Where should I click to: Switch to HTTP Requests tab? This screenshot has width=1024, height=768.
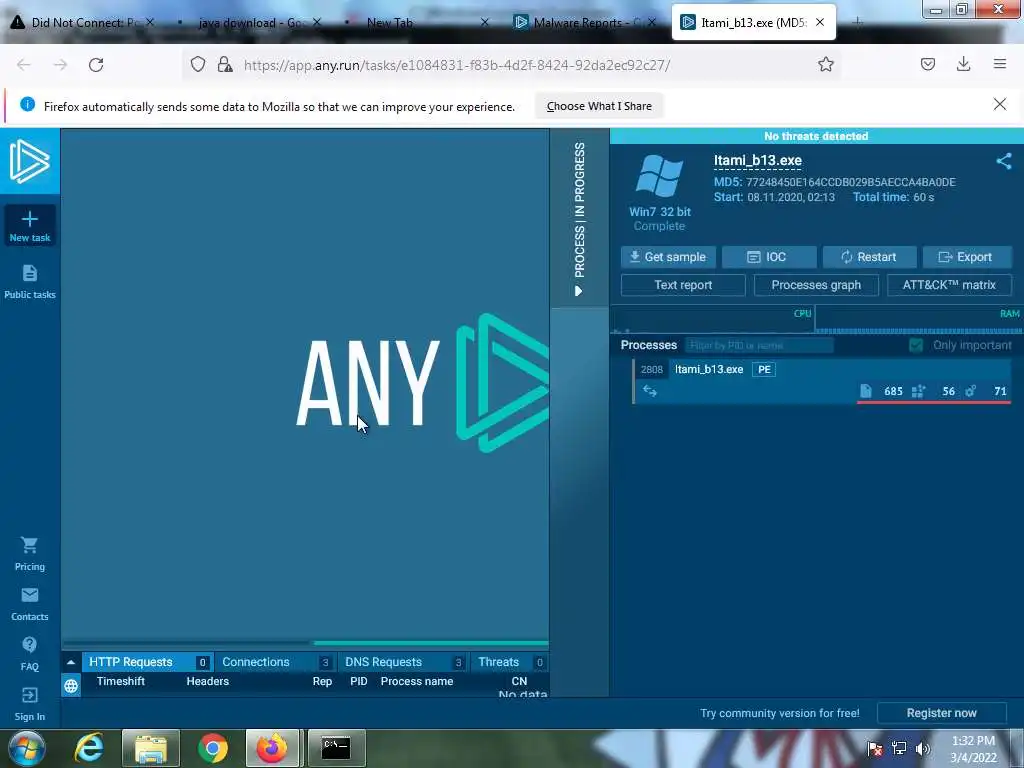click(x=148, y=662)
